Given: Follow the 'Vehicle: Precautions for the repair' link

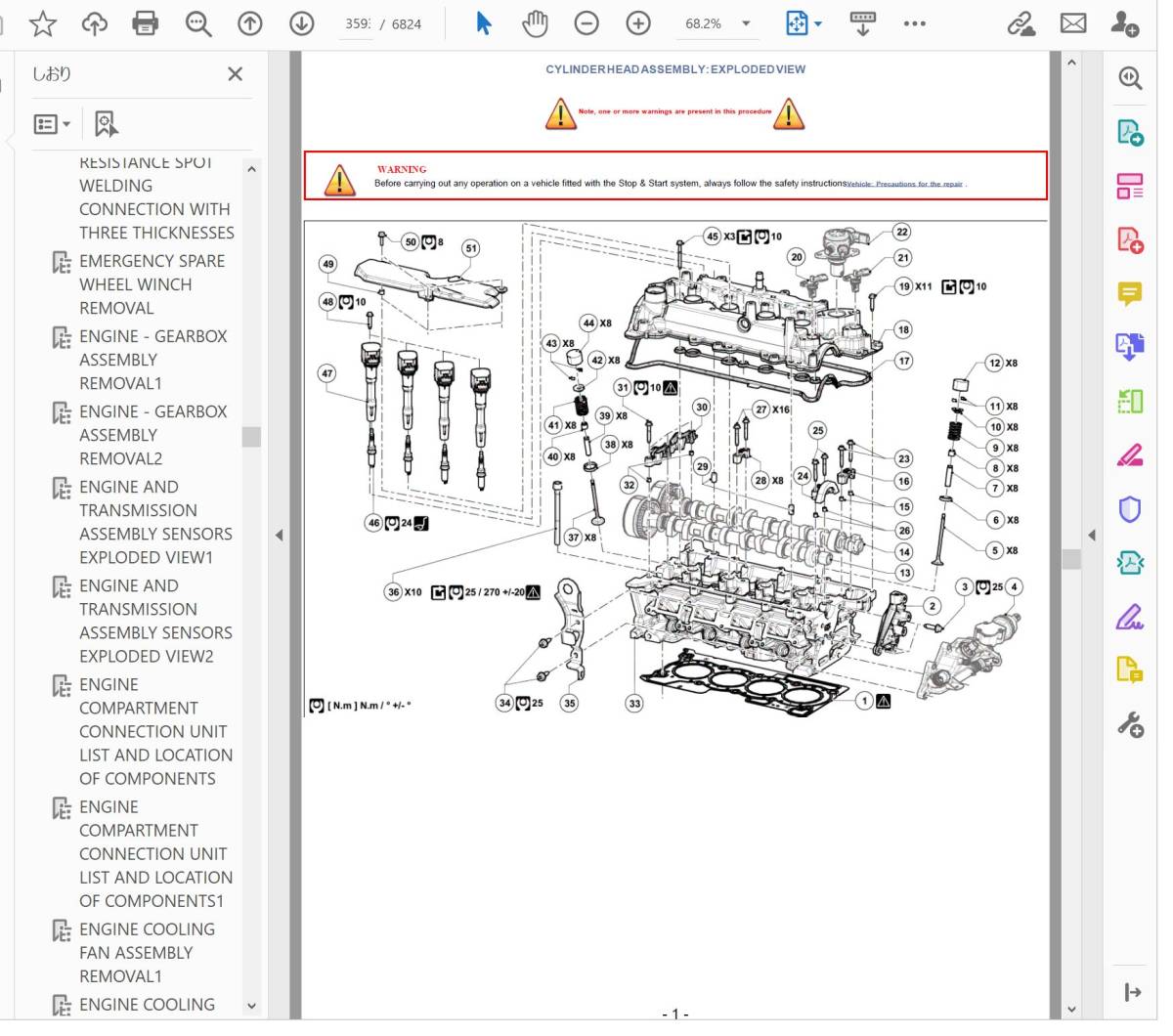Looking at the screenshot, I should pyautogui.click(x=904, y=184).
